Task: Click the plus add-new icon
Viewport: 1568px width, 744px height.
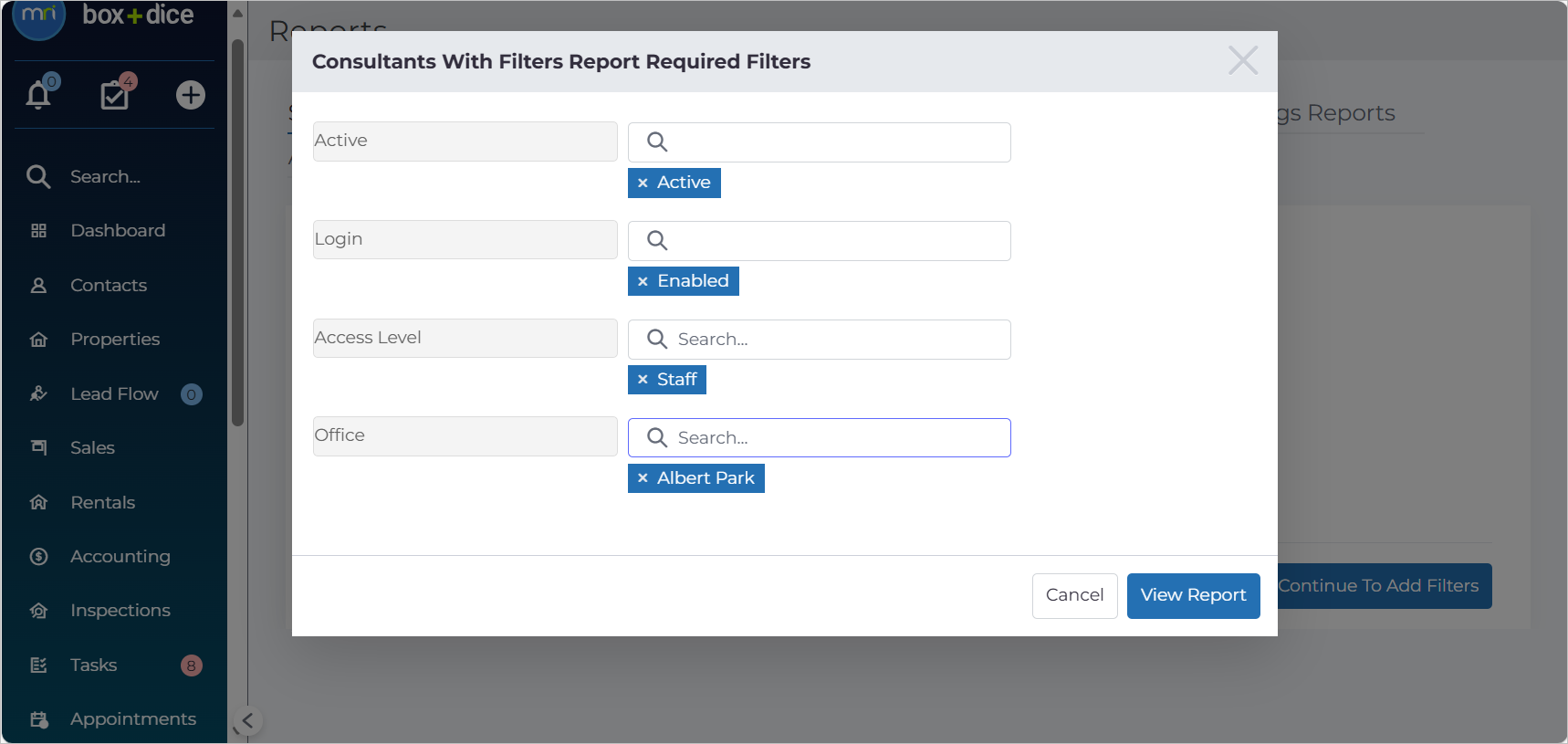Action: tap(191, 95)
